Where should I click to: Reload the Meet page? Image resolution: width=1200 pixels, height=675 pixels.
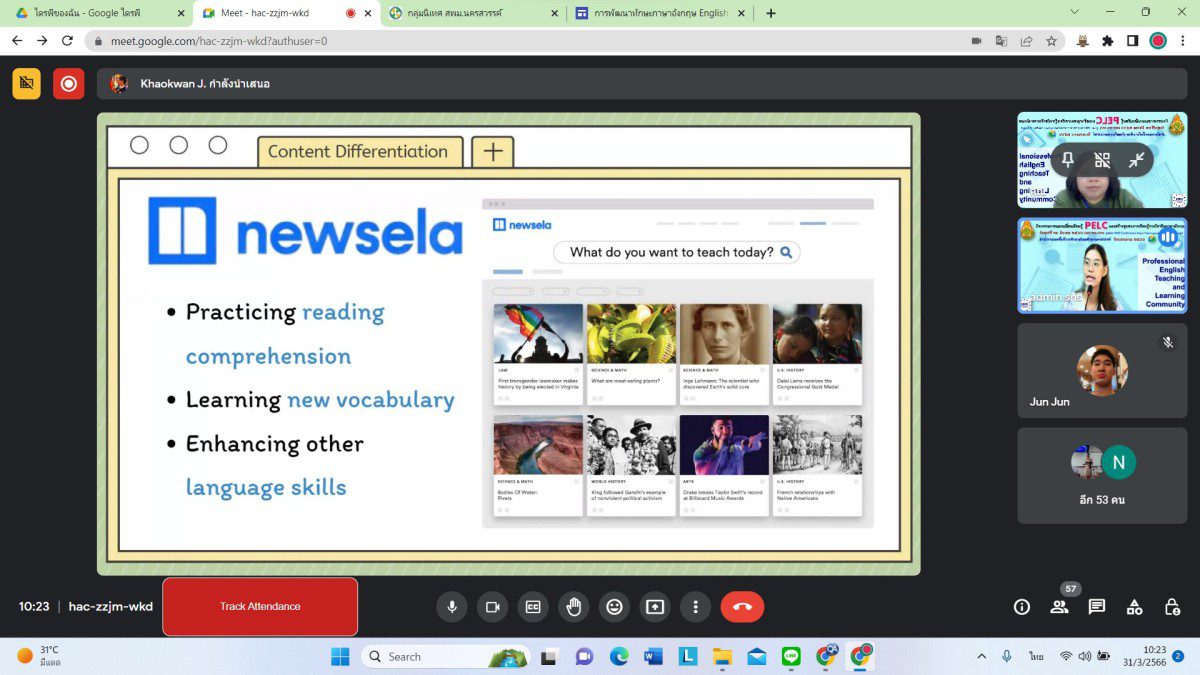67,41
